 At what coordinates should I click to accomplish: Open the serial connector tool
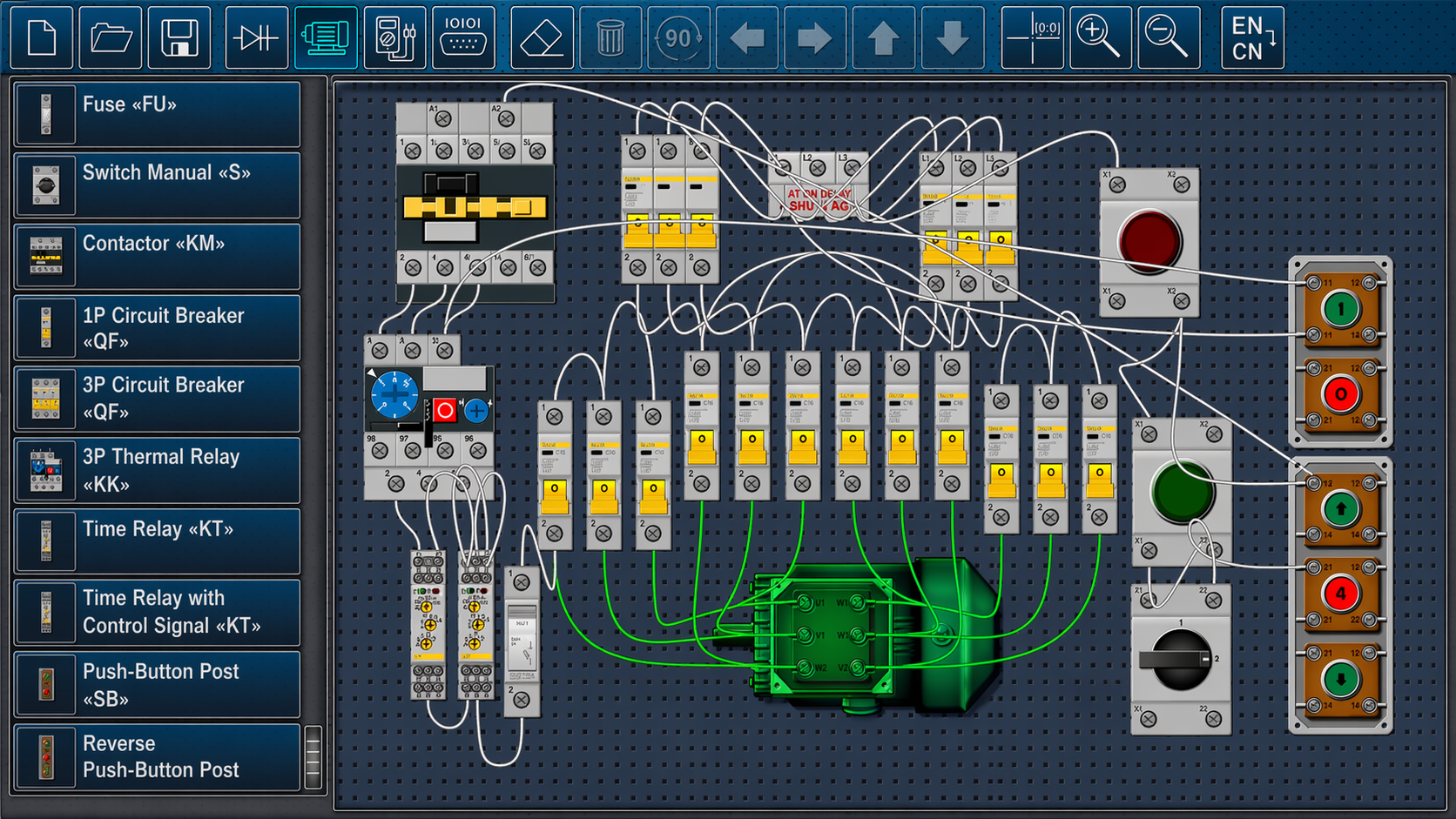coord(464,37)
